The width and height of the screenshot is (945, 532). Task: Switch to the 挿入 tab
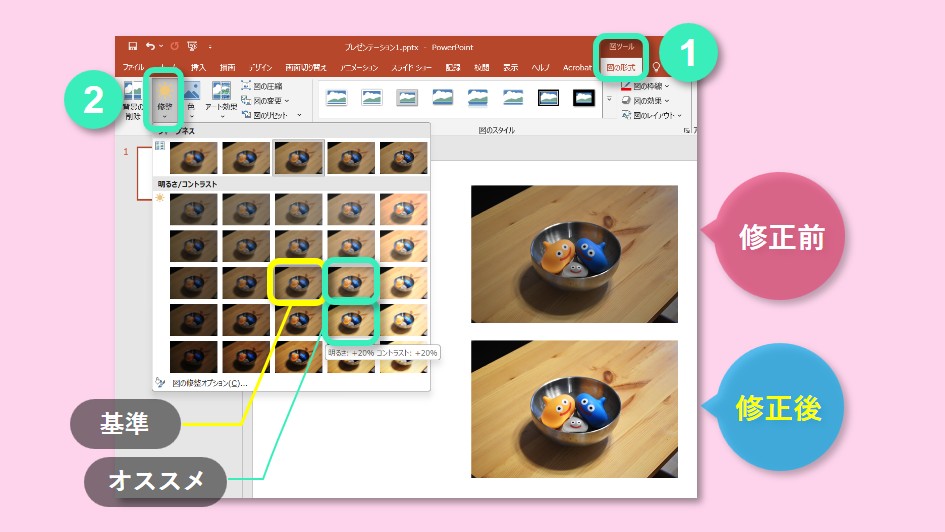pyautogui.click(x=198, y=67)
